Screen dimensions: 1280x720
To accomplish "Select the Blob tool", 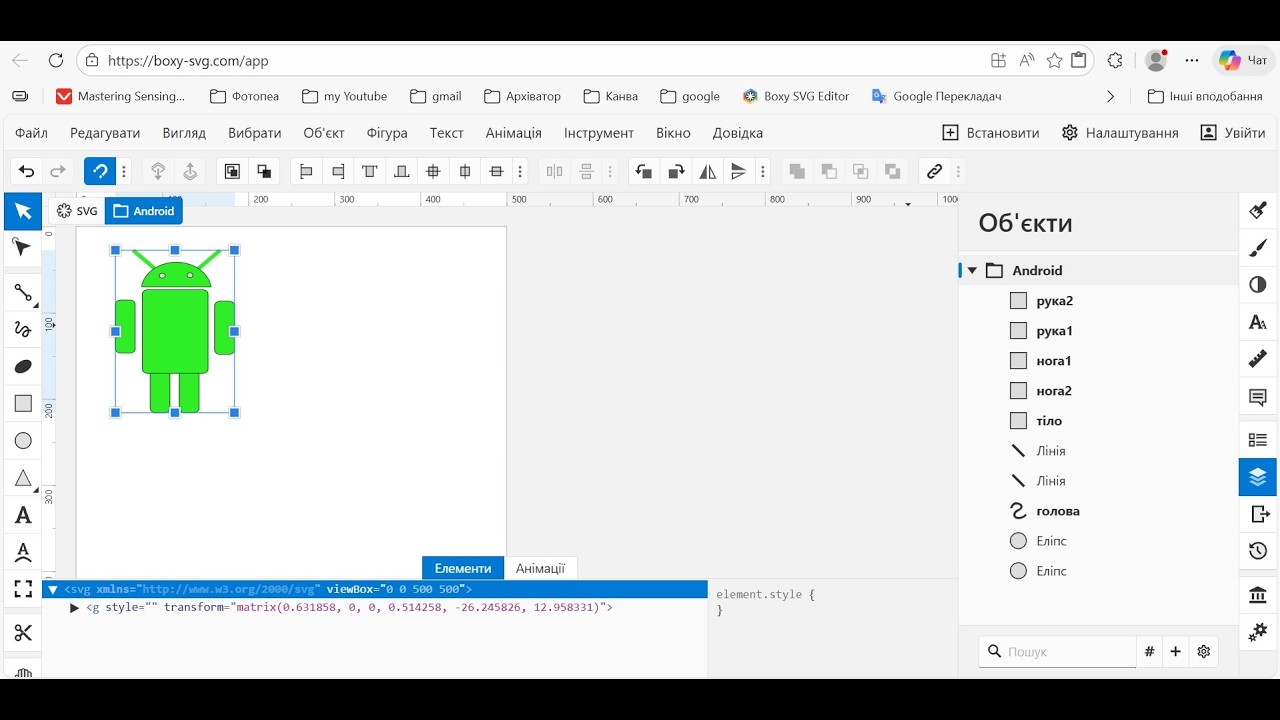I will click(23, 367).
